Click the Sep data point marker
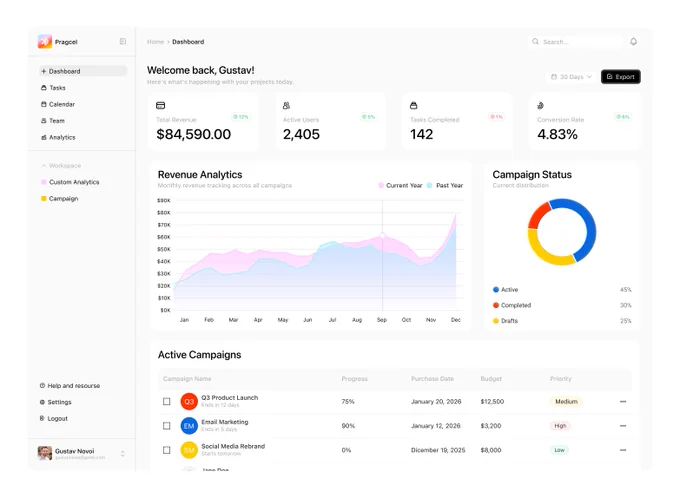 click(x=382, y=235)
